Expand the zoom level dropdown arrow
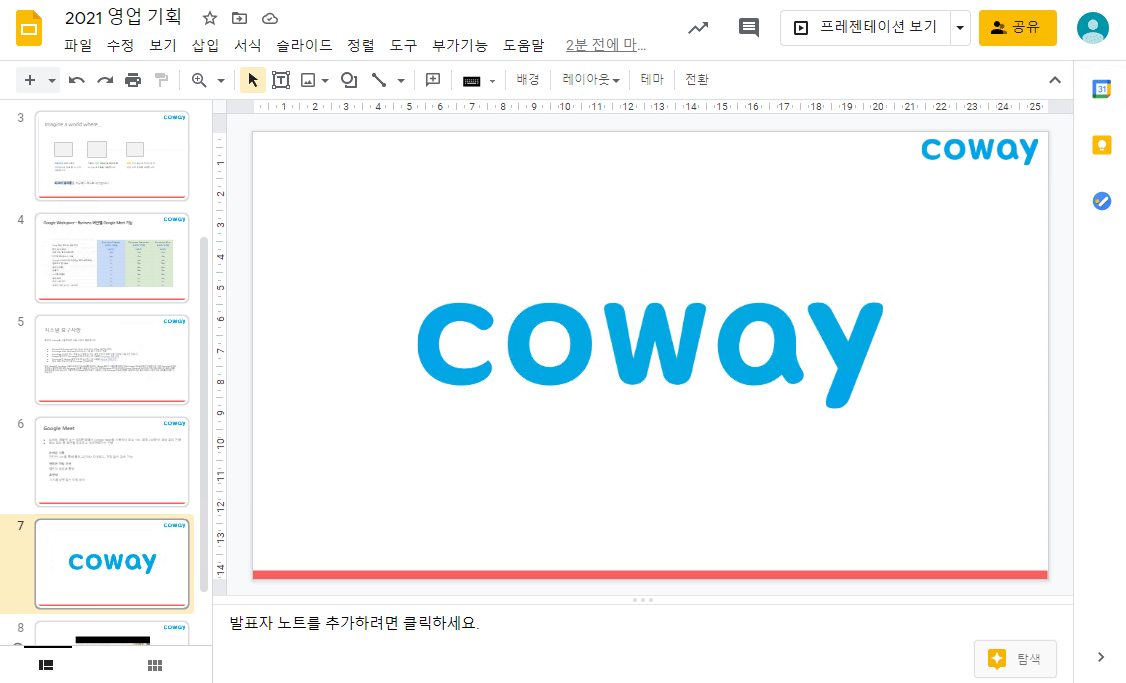 point(220,80)
